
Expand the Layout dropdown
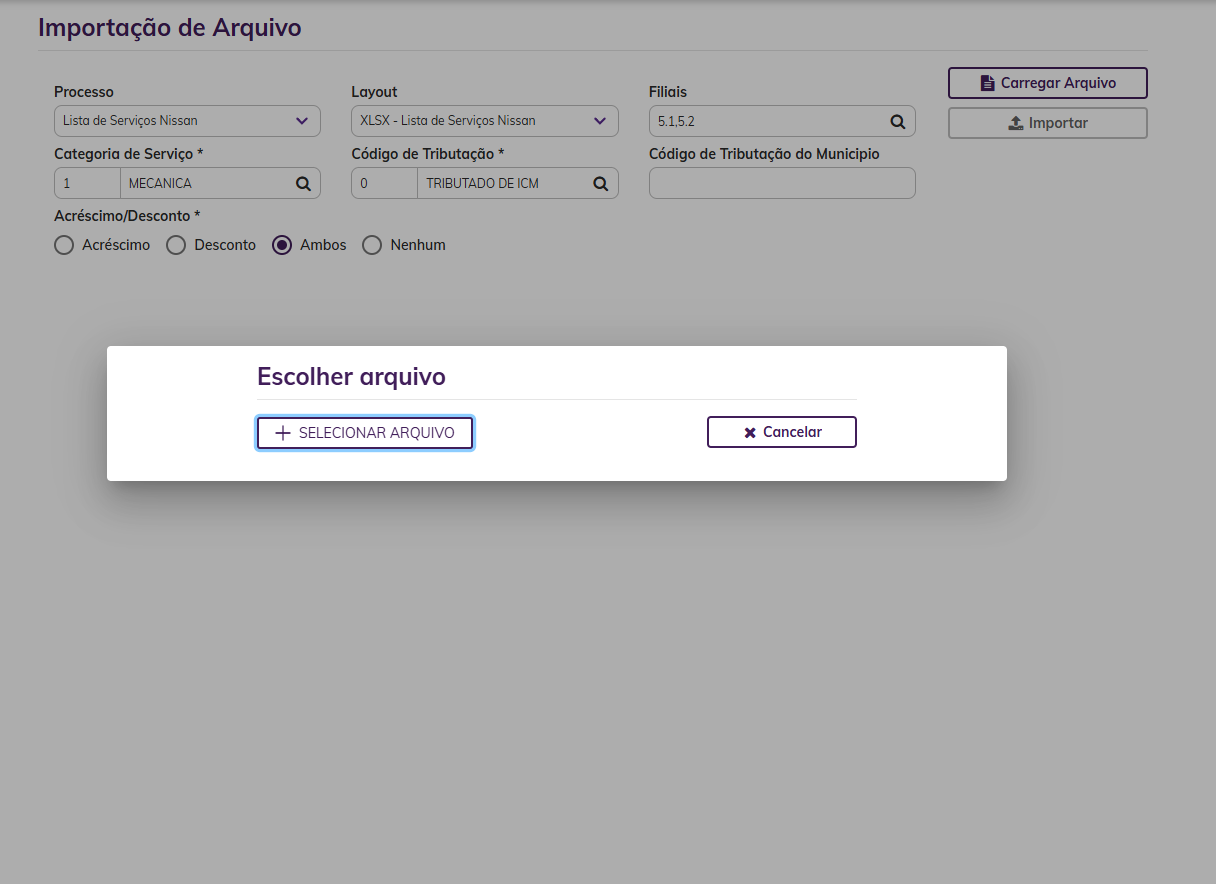click(484, 121)
